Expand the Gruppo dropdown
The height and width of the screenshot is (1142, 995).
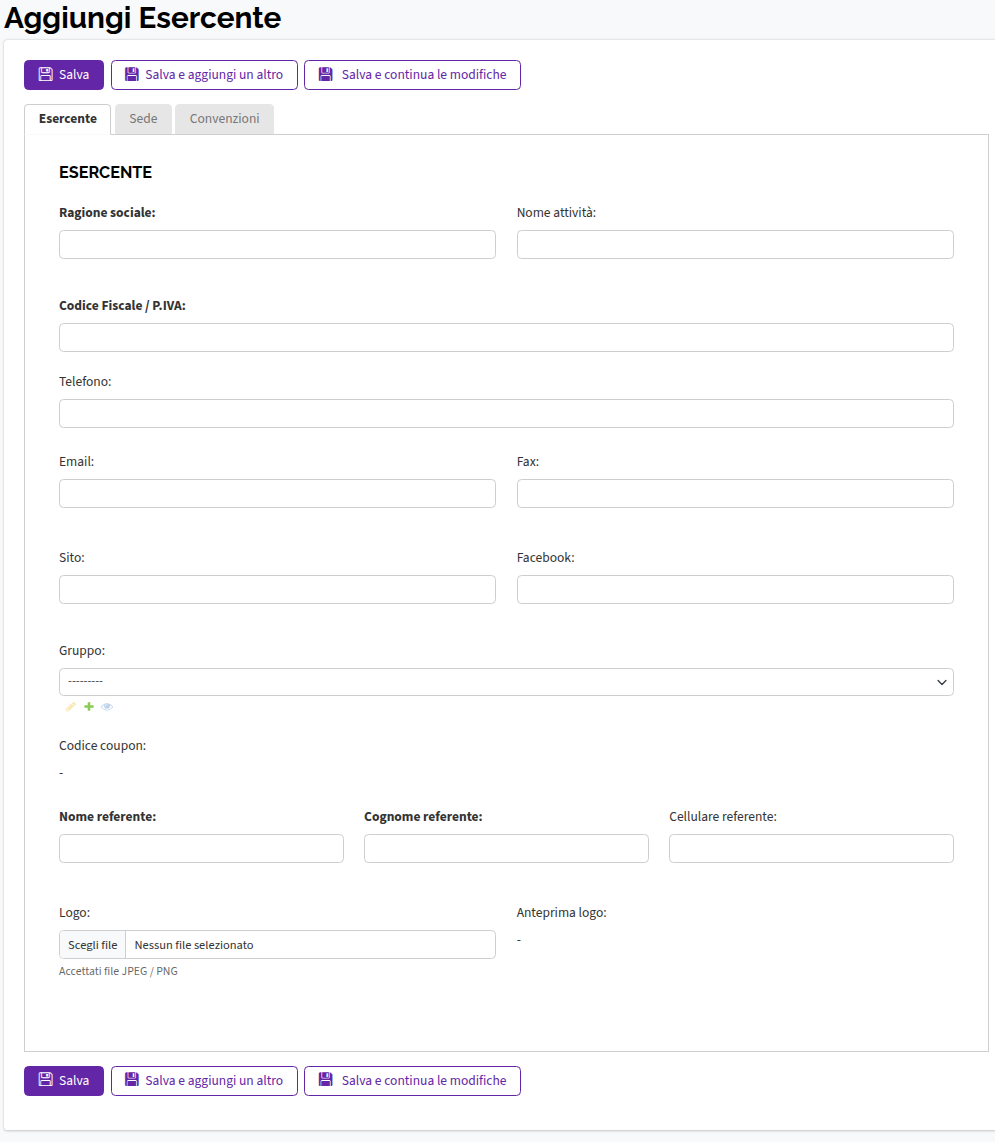pyautogui.click(x=506, y=682)
